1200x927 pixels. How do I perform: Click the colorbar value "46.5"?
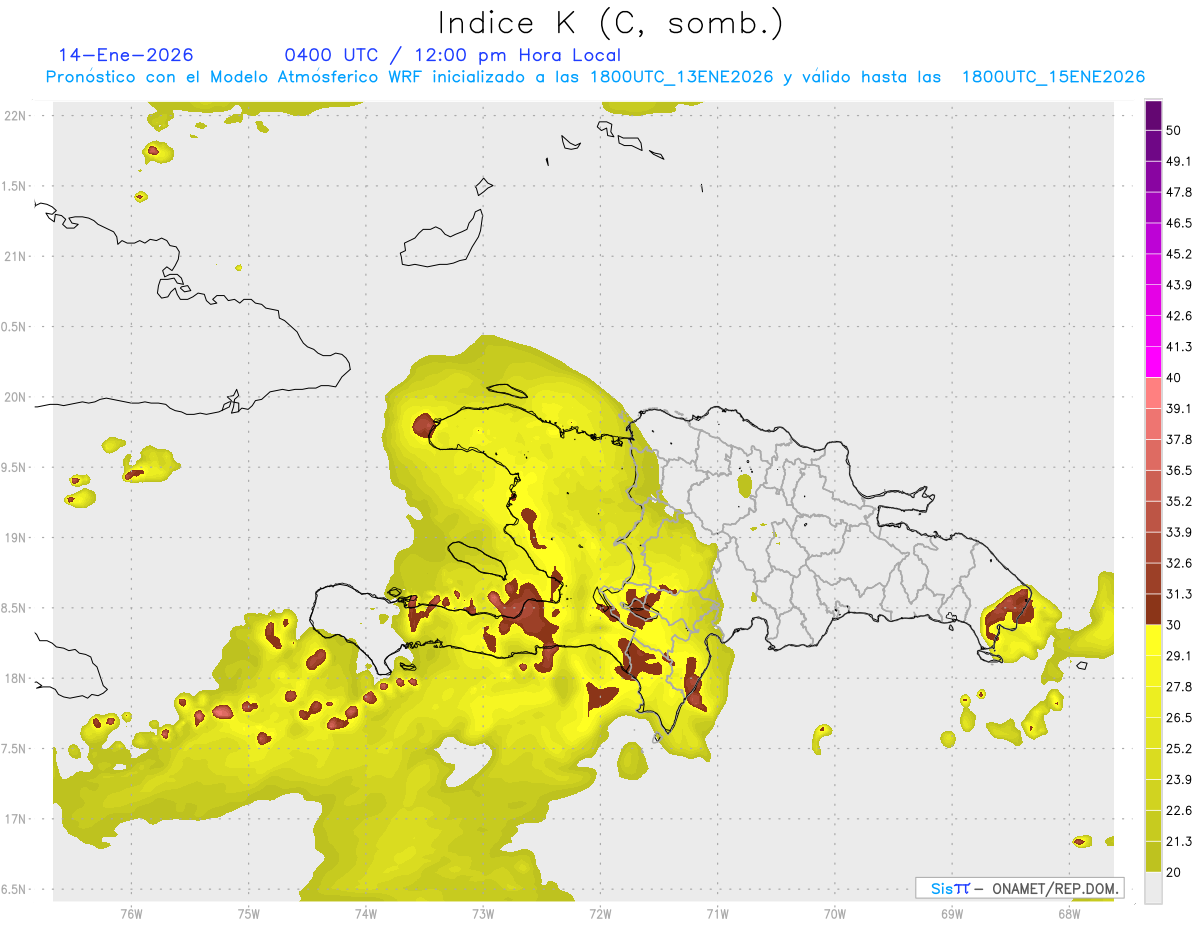point(1179,223)
